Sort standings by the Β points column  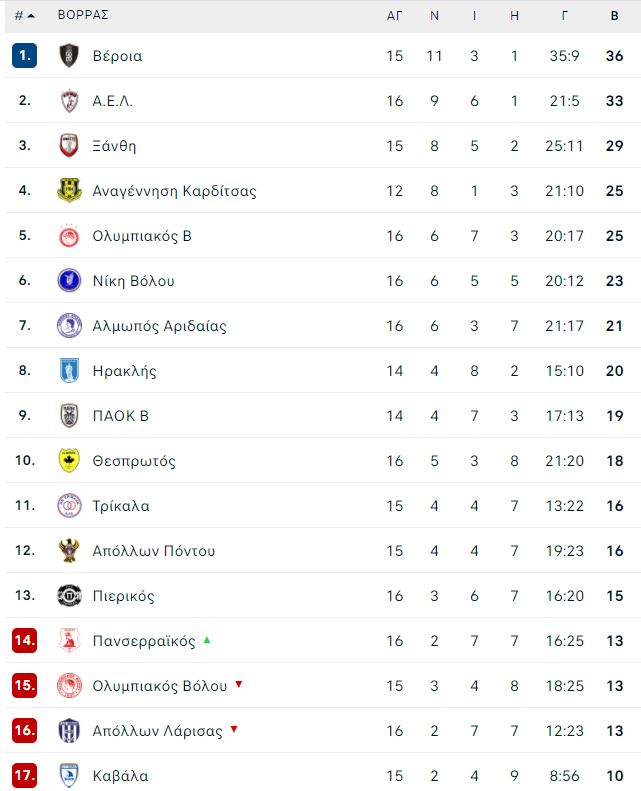pyautogui.click(x=614, y=16)
